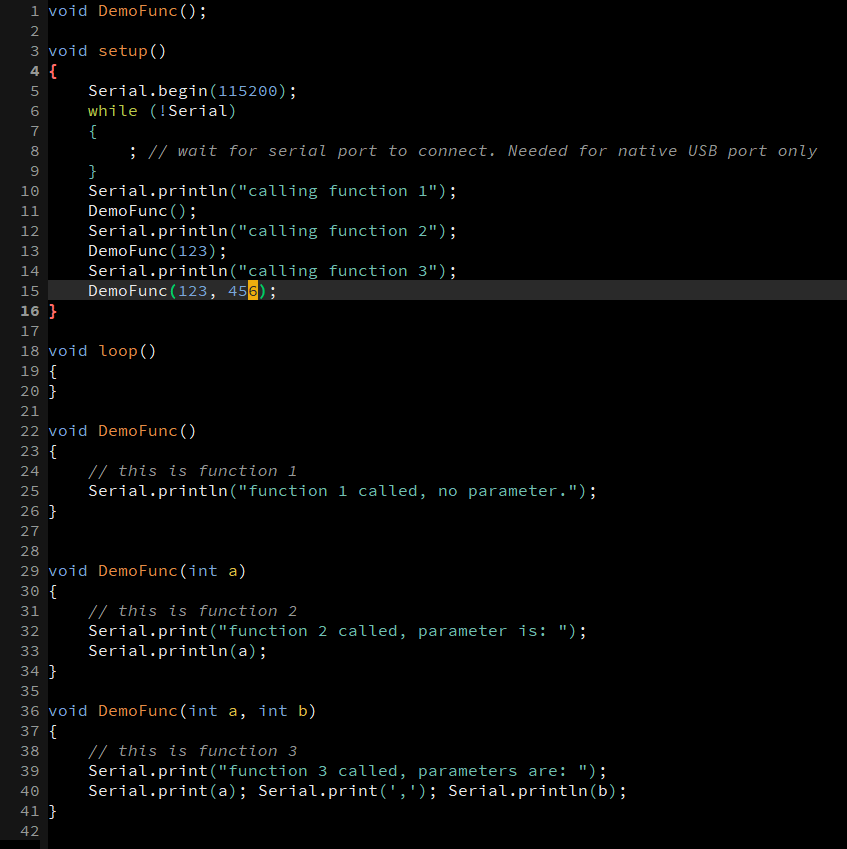847x849 pixels.
Task: Click the comment about native USB port
Action: point(483,151)
